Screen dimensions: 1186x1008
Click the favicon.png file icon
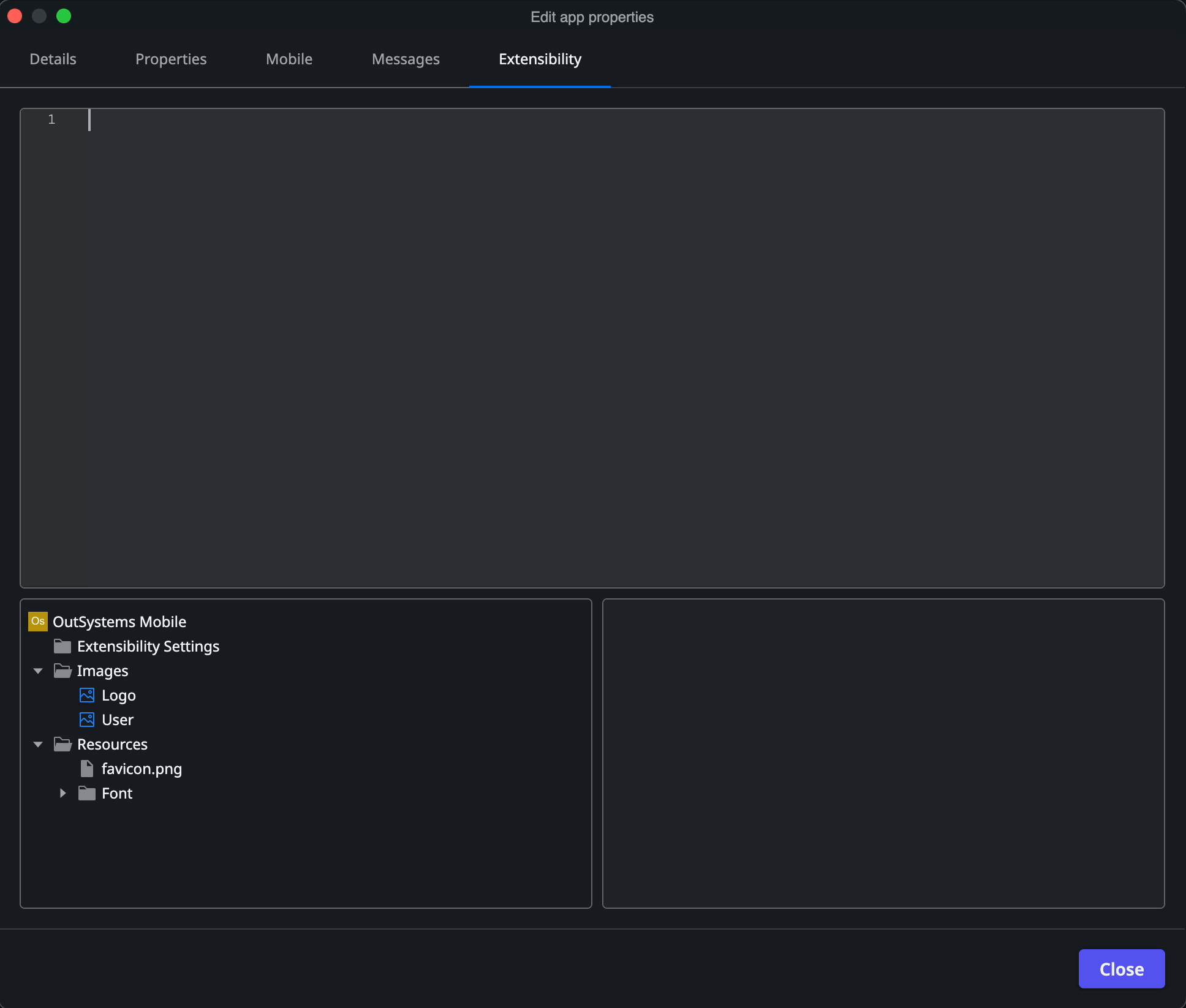87,769
